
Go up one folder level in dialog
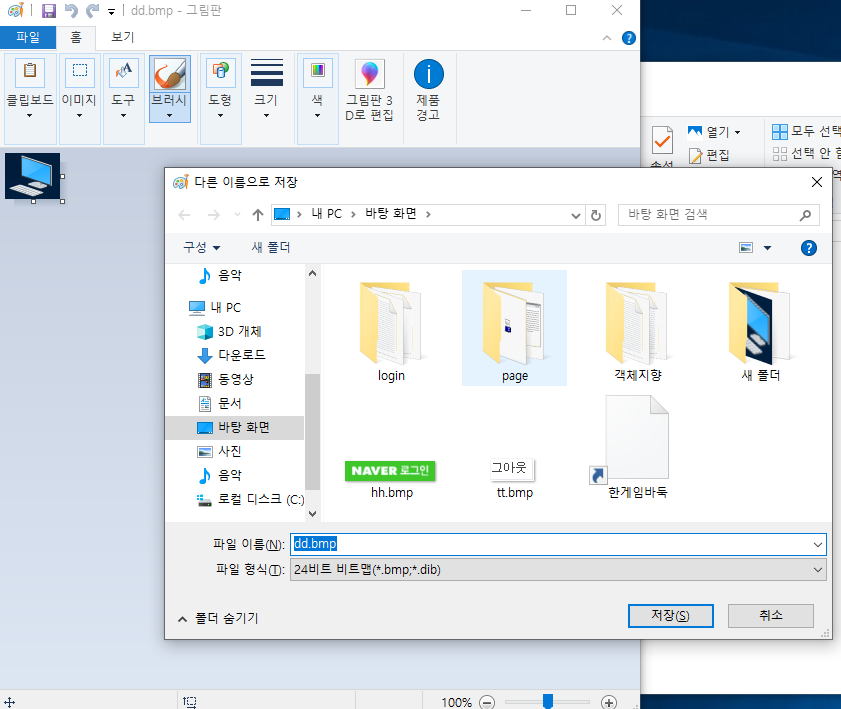coord(257,215)
